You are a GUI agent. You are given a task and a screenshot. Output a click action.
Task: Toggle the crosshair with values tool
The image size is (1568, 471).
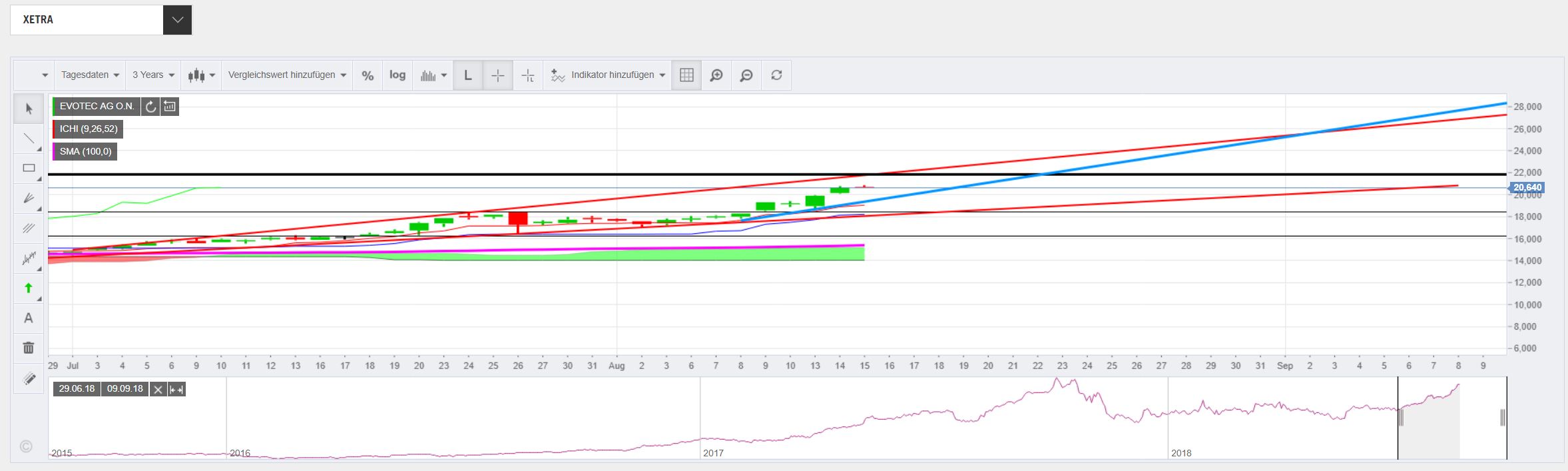(x=527, y=75)
